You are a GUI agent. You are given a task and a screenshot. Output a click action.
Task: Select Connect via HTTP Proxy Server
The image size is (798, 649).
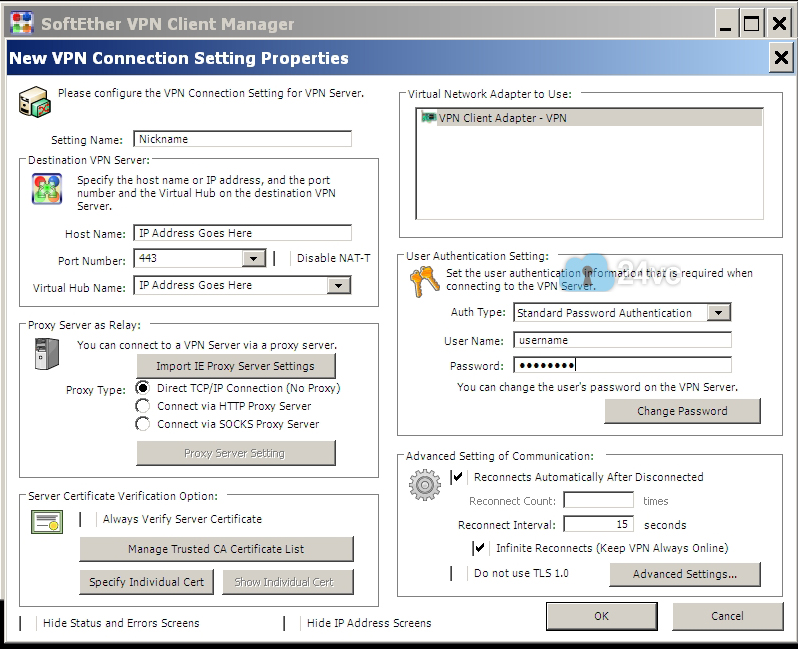[x=142, y=406]
